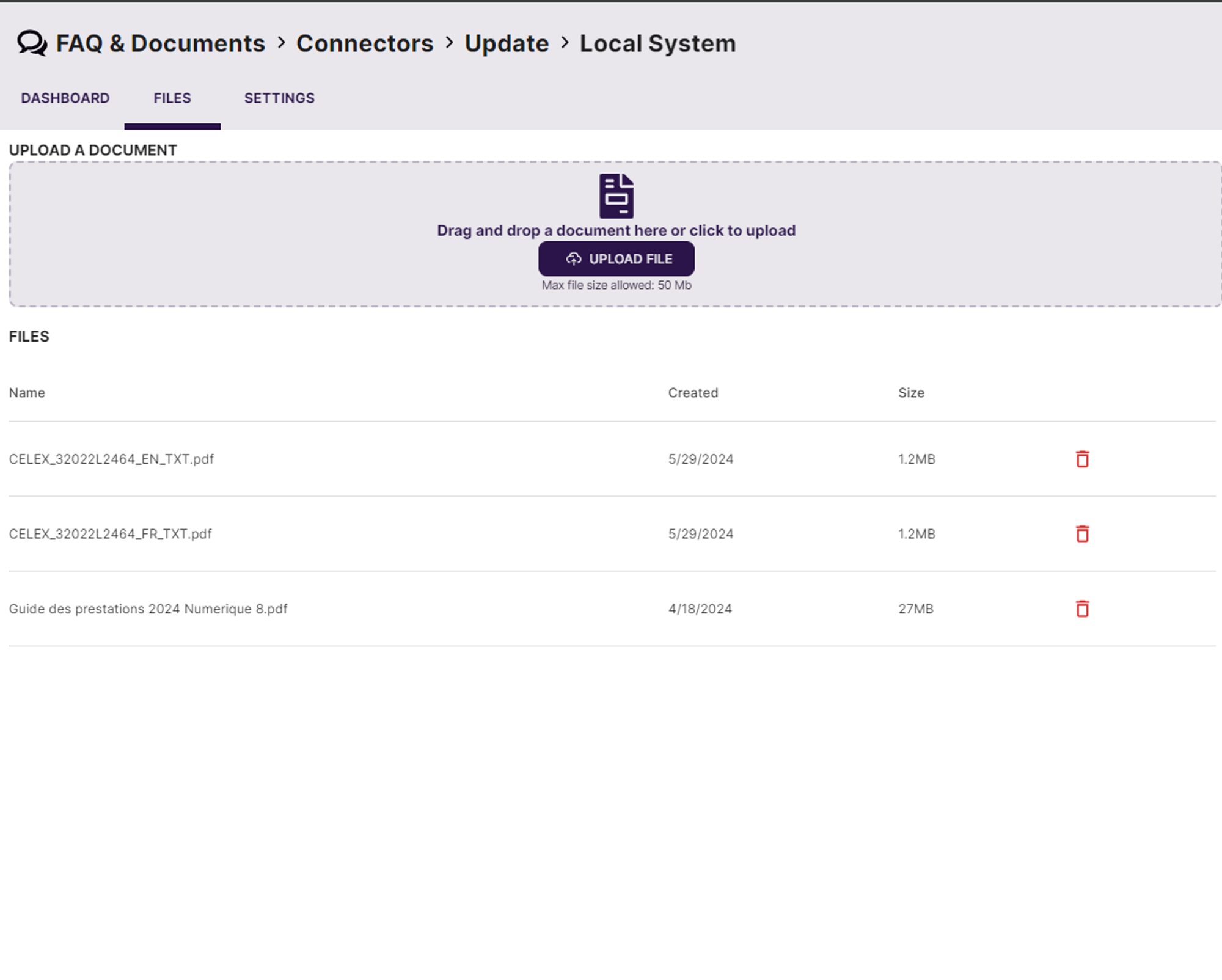The image size is (1222, 980).
Task: Click the 27MB size value
Action: (916, 609)
